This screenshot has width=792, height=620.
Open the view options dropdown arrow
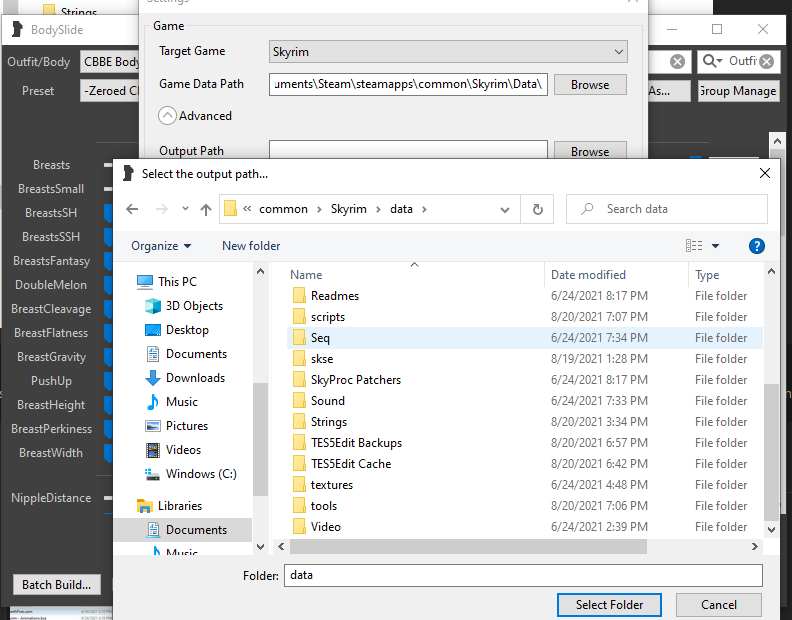[715, 246]
